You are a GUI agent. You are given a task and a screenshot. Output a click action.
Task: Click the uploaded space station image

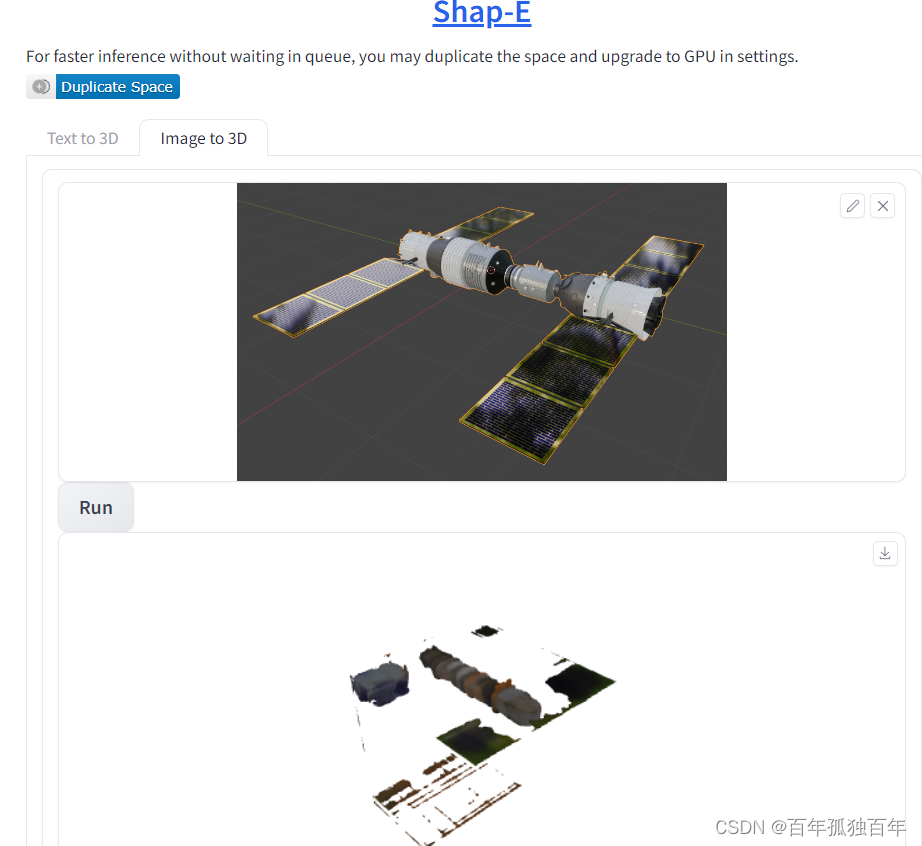click(x=482, y=332)
